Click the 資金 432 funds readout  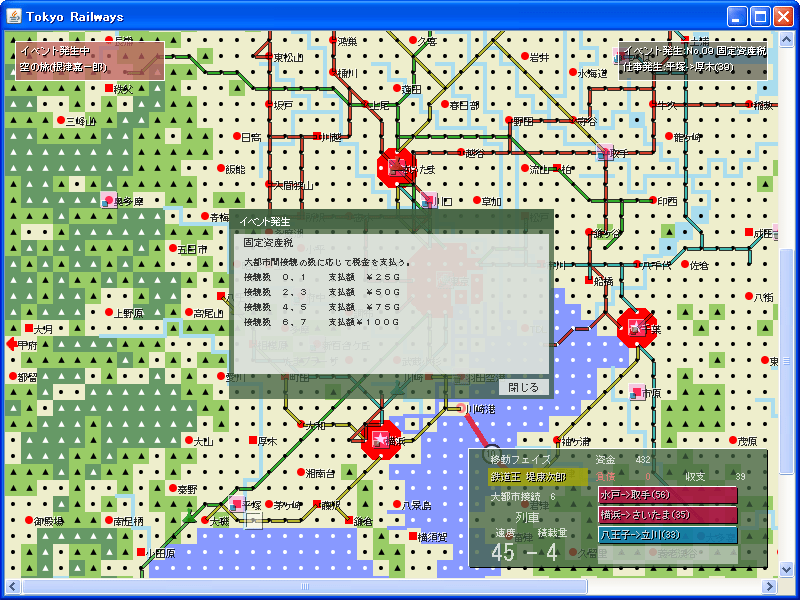(x=622, y=460)
